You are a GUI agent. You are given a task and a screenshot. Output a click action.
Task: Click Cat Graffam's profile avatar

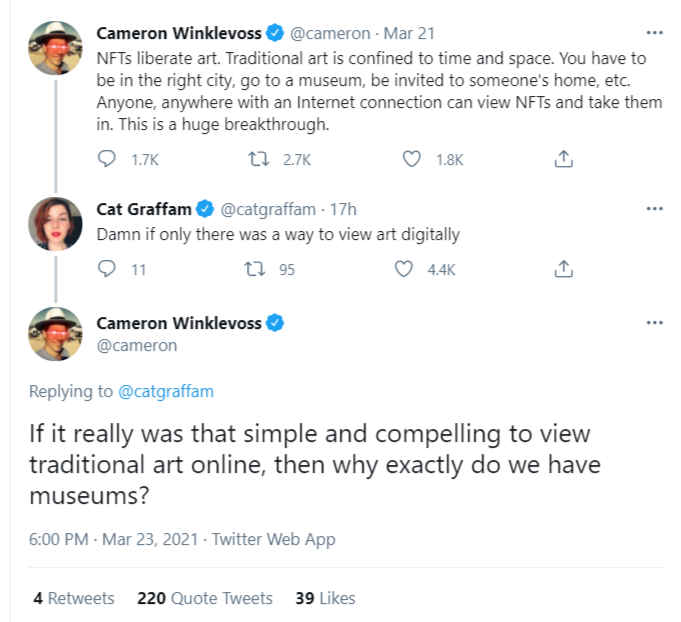[x=55, y=225]
